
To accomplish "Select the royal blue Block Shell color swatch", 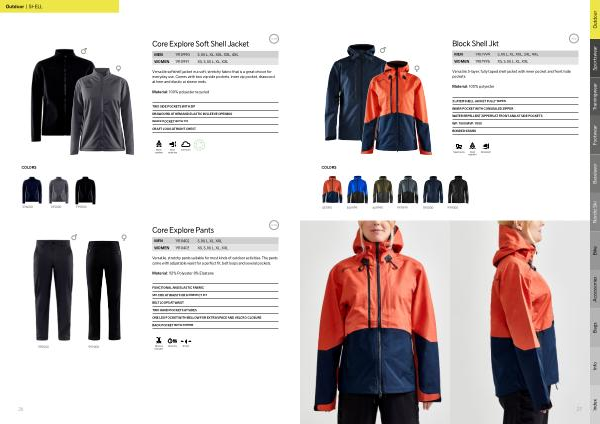I will (357, 189).
